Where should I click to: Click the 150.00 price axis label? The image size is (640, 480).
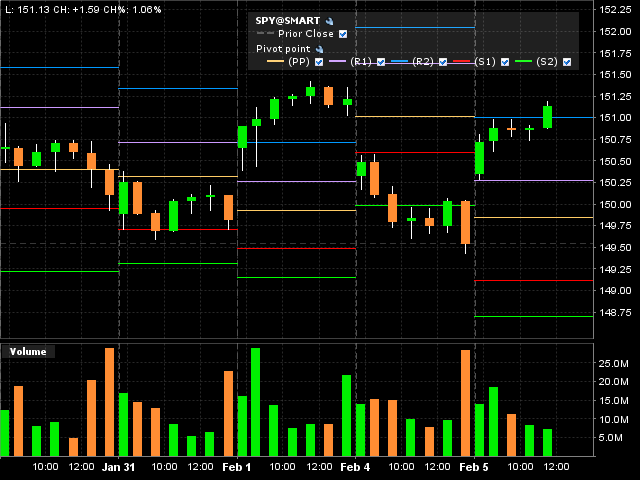pos(616,204)
